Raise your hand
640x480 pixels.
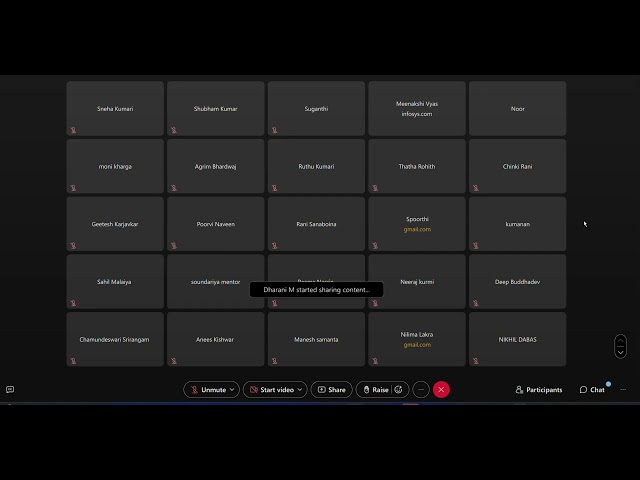[376, 390]
